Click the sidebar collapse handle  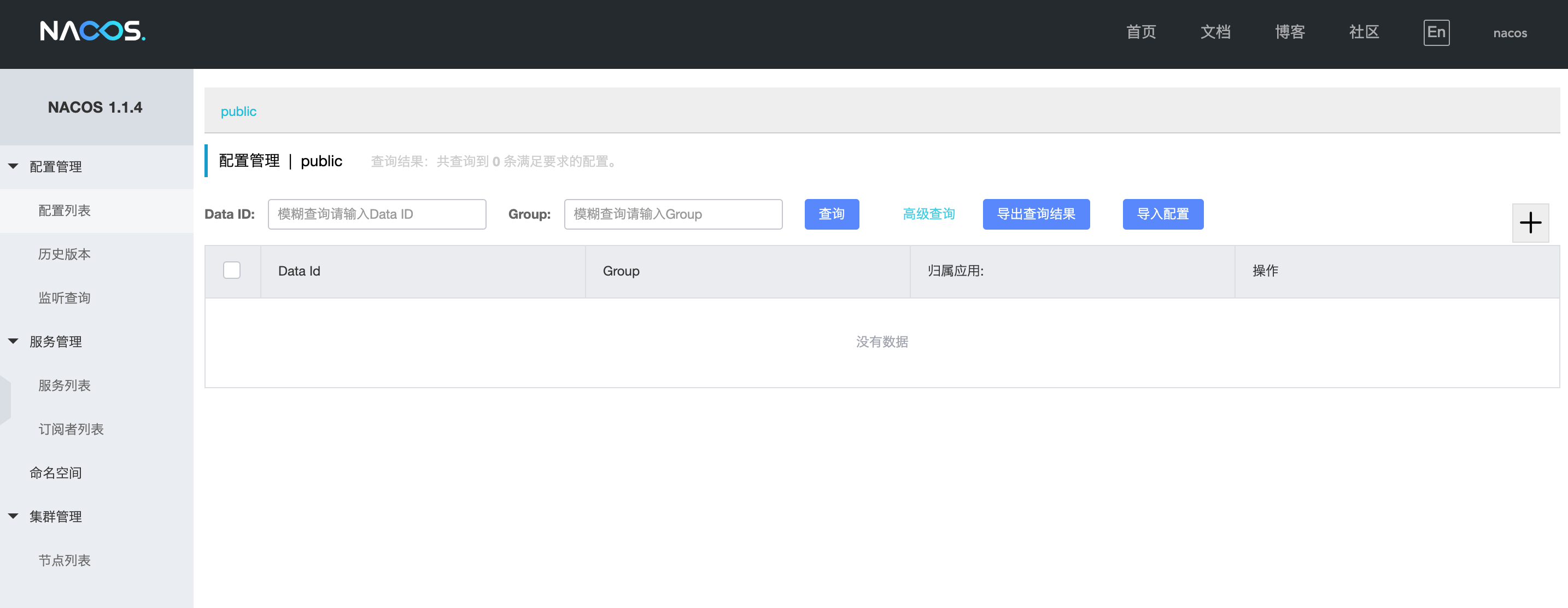[5, 399]
